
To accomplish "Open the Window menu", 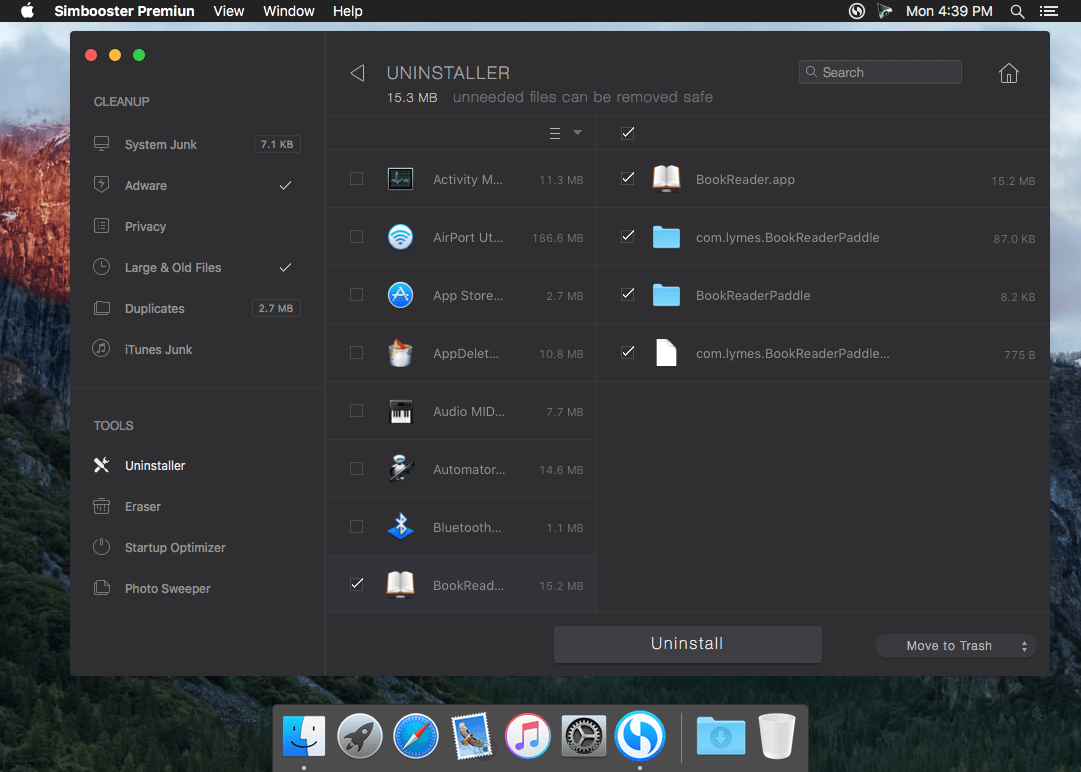I will (x=289, y=11).
